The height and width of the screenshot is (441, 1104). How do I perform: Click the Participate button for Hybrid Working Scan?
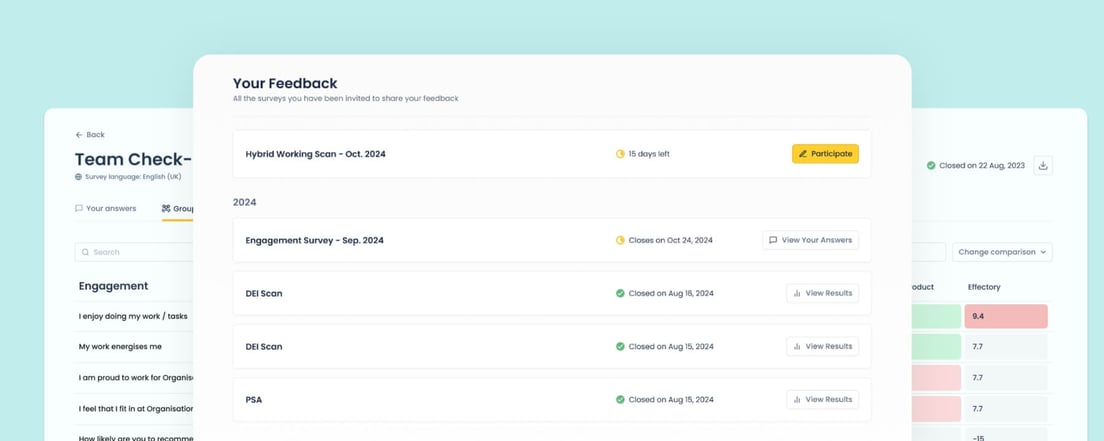[x=825, y=154]
